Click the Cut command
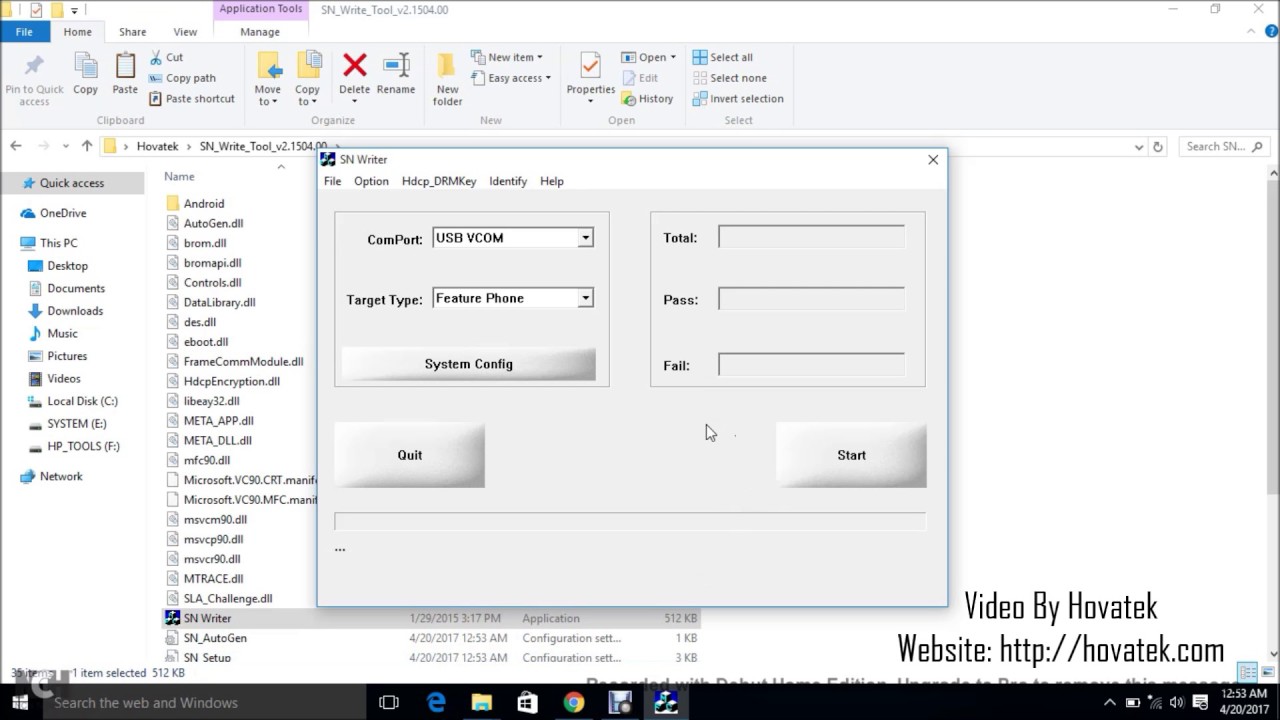 [166, 57]
